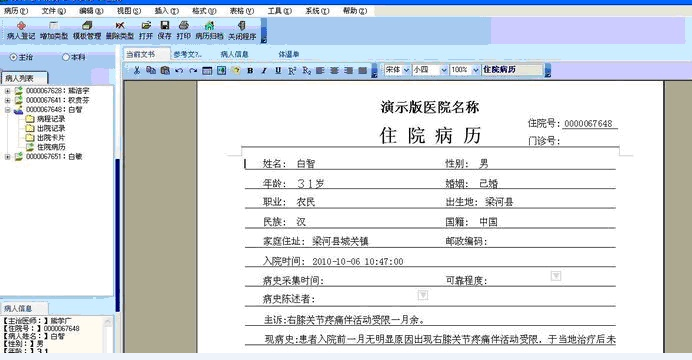
Task: Toggle underline with the U icon
Action: [278, 70]
